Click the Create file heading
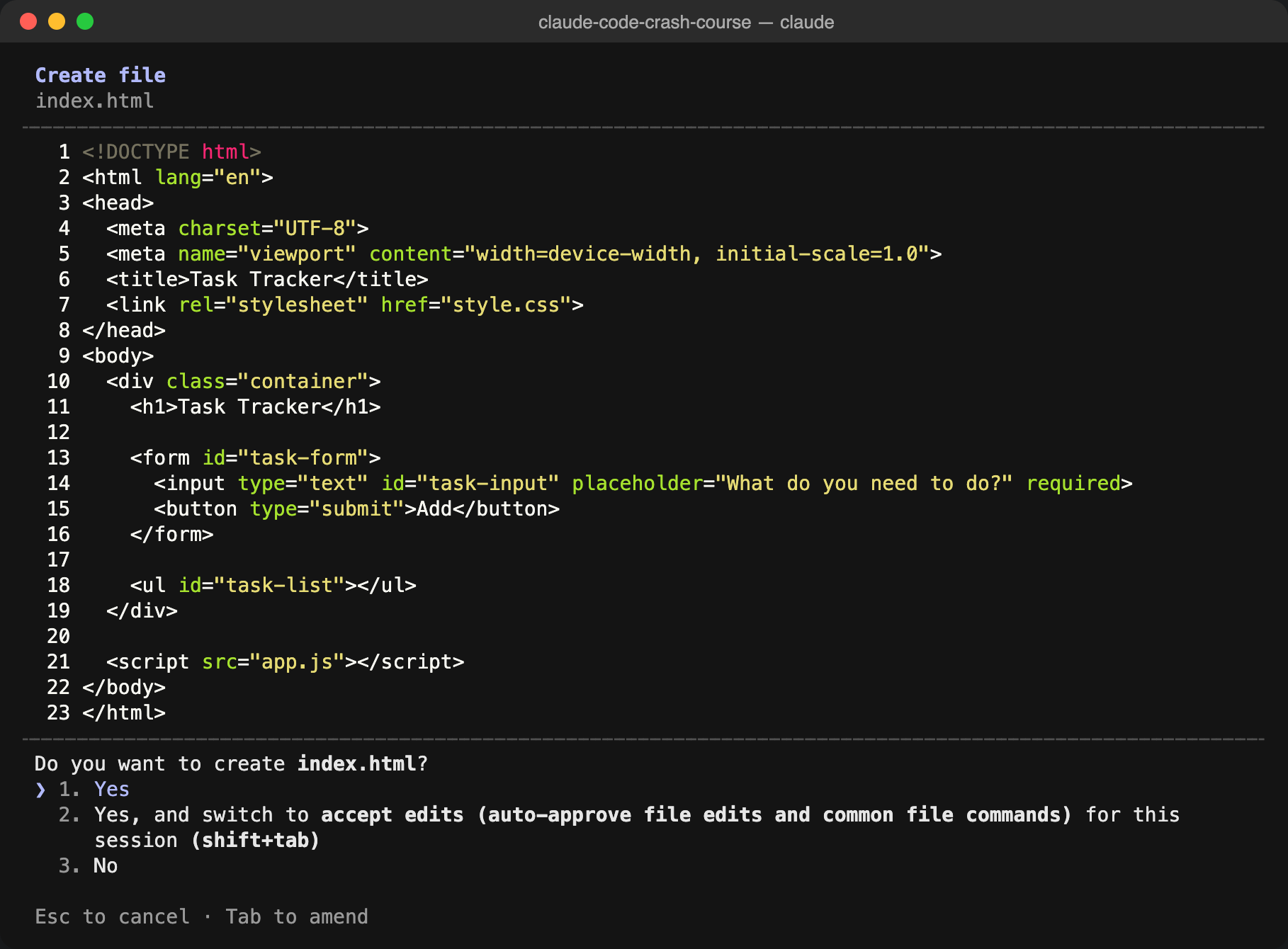This screenshot has width=1288, height=949. [x=100, y=75]
